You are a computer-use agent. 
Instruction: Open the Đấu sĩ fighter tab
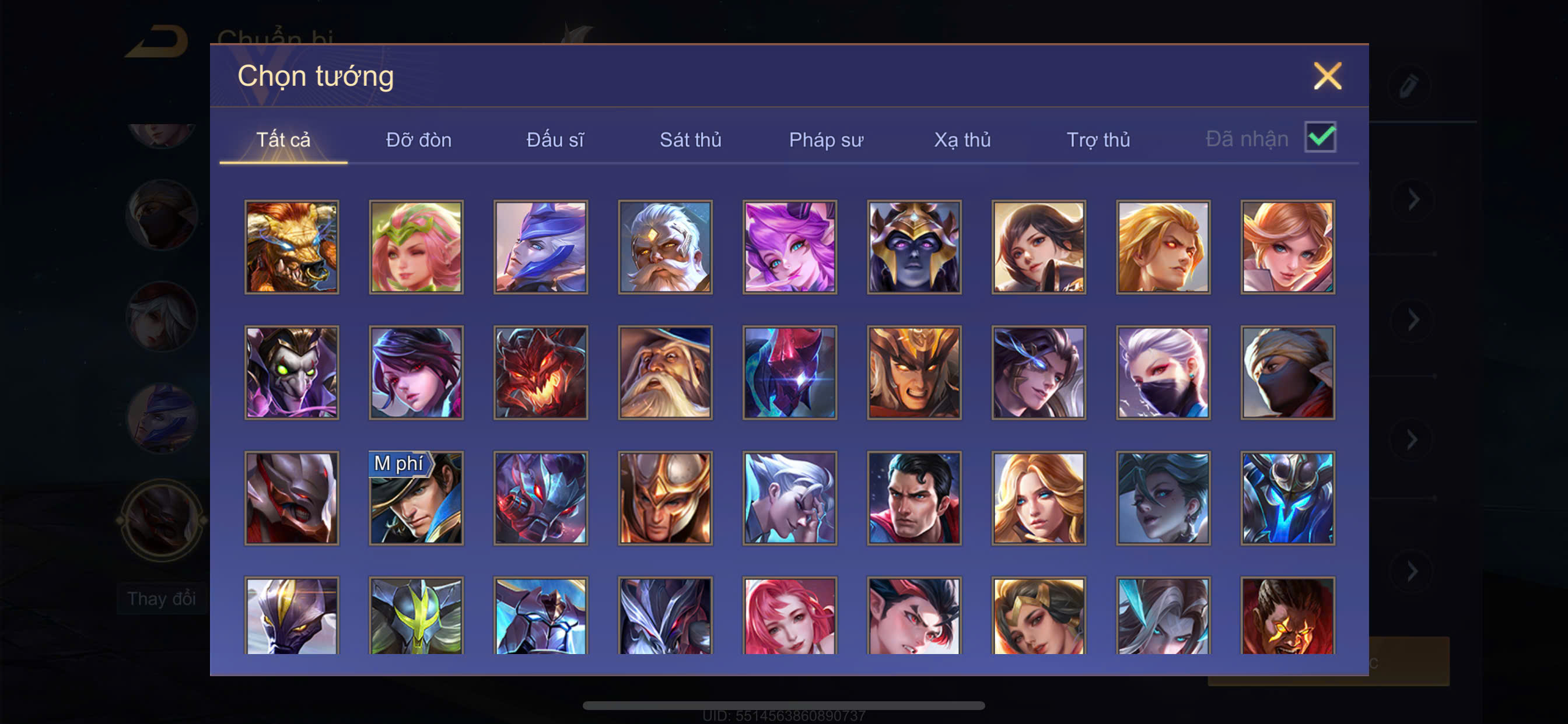point(555,140)
